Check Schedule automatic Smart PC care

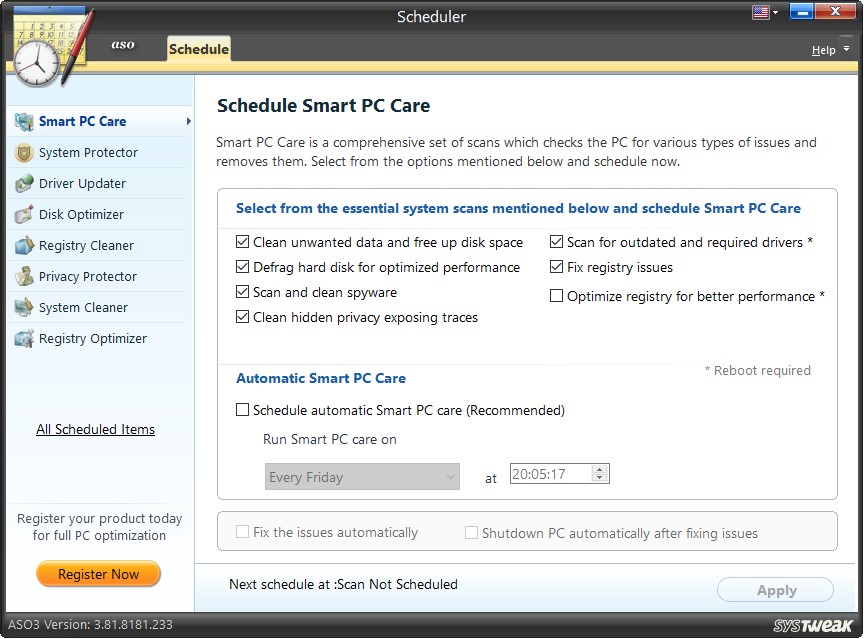[x=242, y=410]
